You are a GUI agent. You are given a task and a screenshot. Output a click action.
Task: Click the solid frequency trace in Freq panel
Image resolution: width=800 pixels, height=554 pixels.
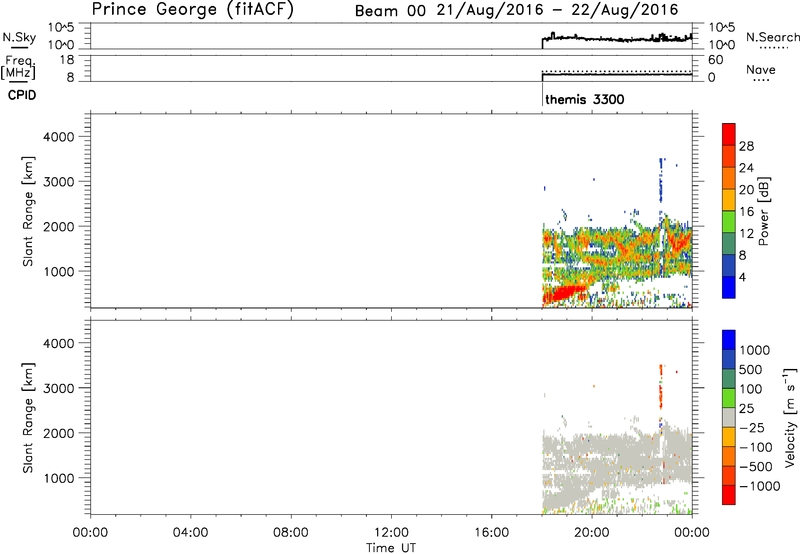pos(617,75)
